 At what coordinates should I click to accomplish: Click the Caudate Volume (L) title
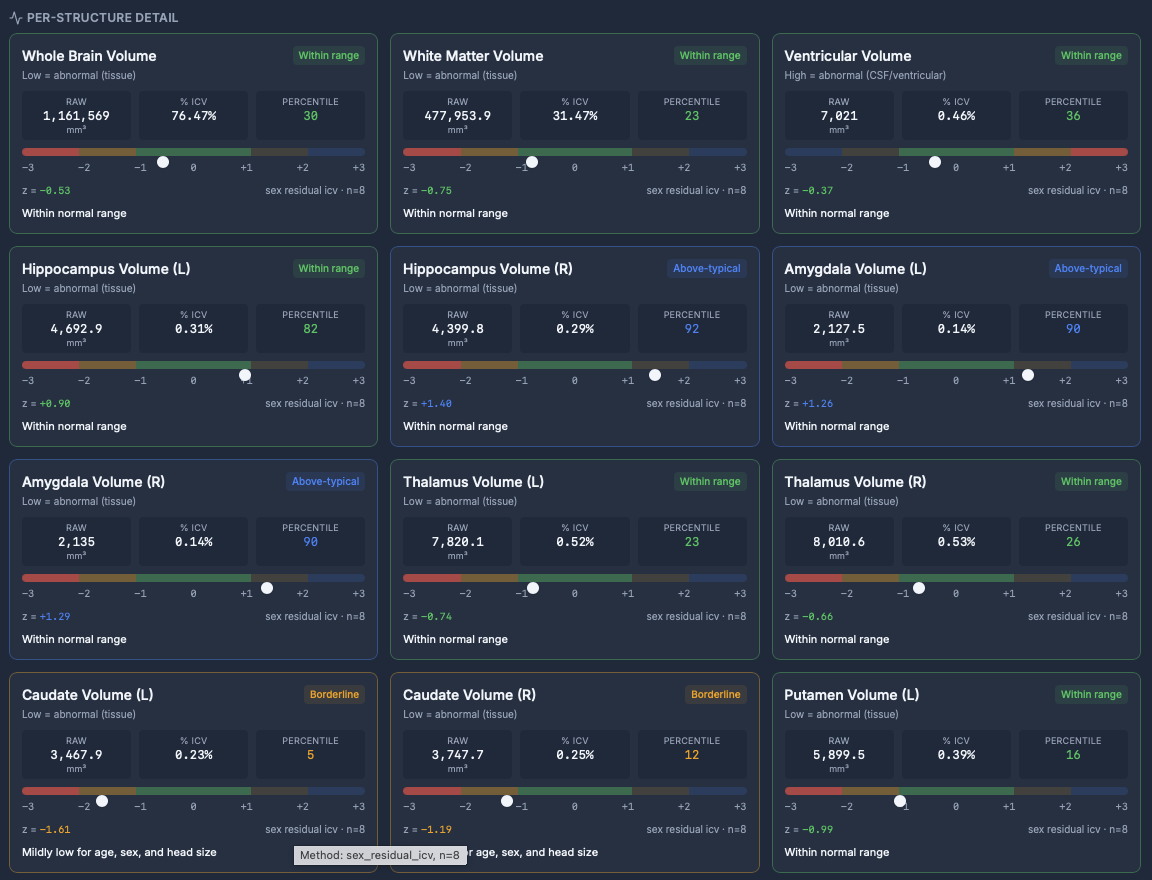click(87, 695)
